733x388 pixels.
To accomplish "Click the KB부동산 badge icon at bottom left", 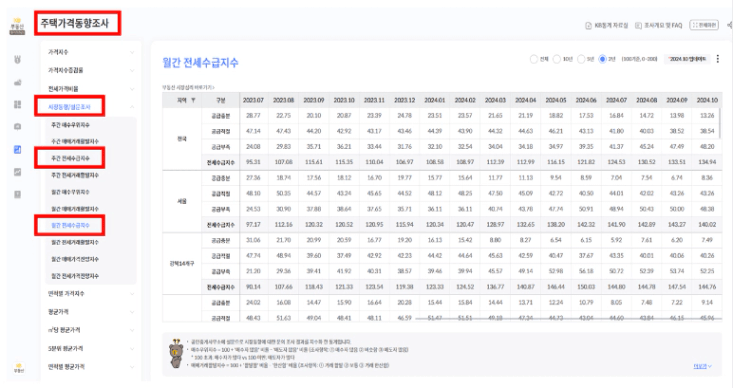I will 18,367.
